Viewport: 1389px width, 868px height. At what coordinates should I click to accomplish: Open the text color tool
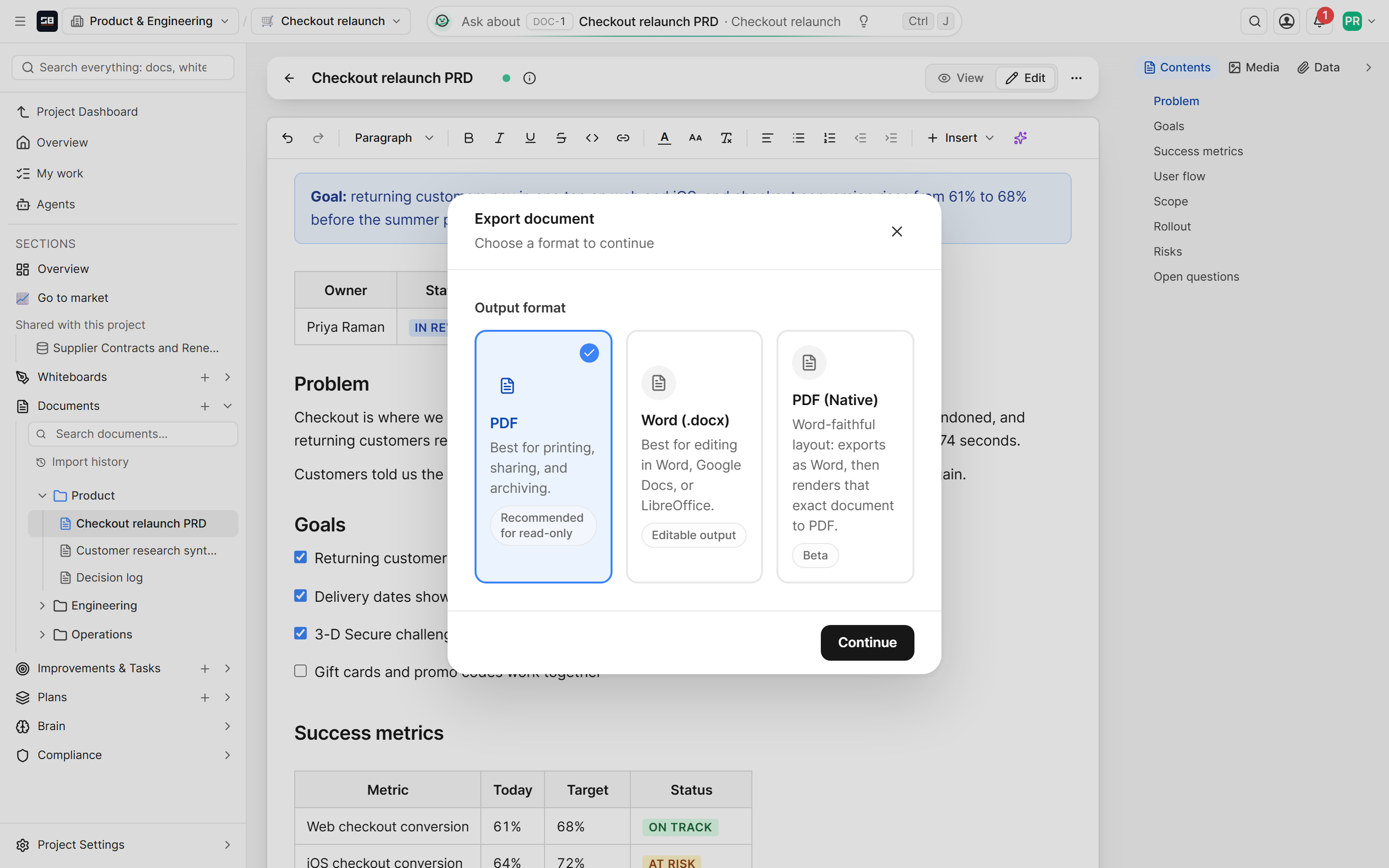point(664,138)
